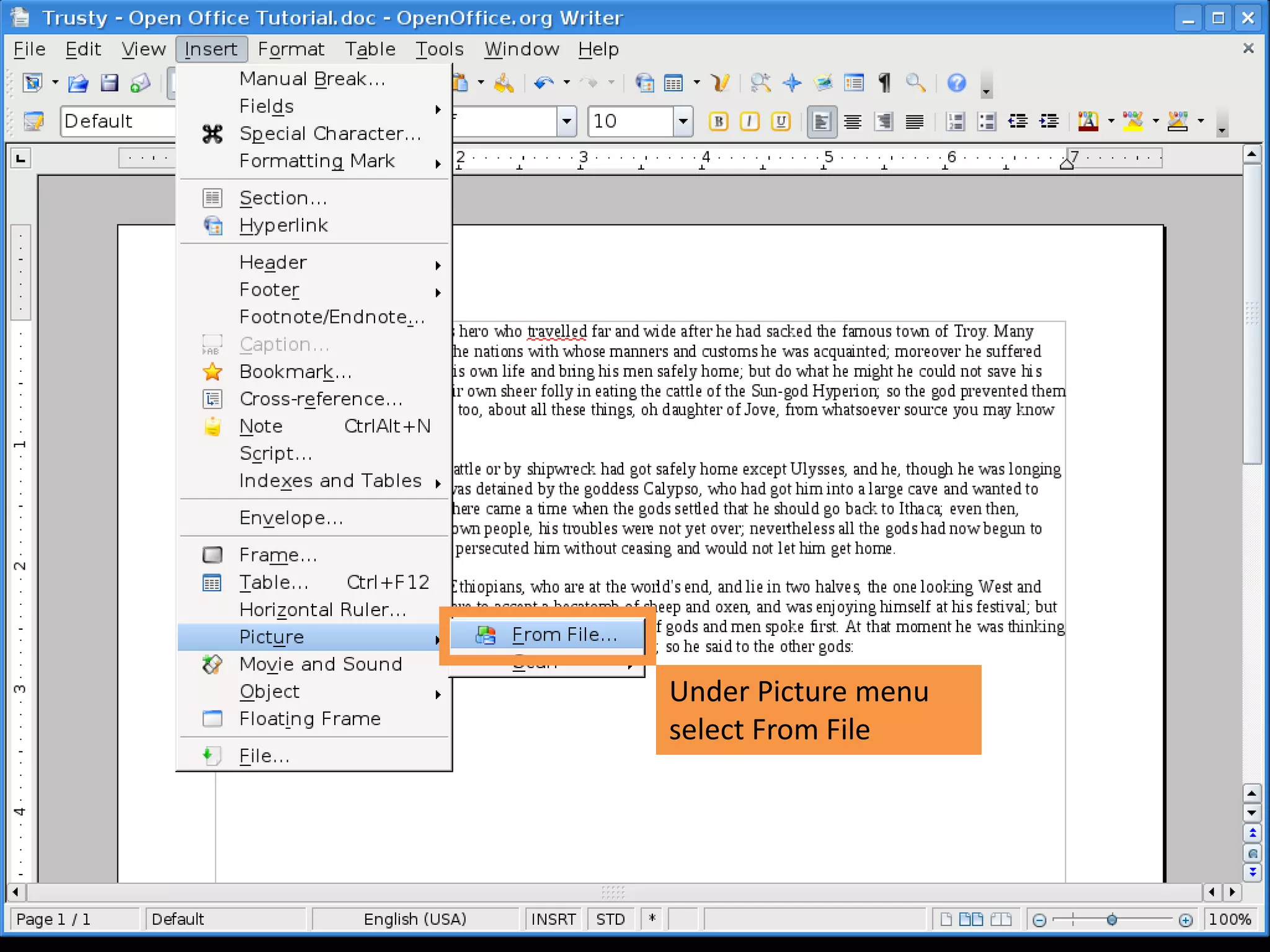Click the 100% zoom percentage

1230,919
